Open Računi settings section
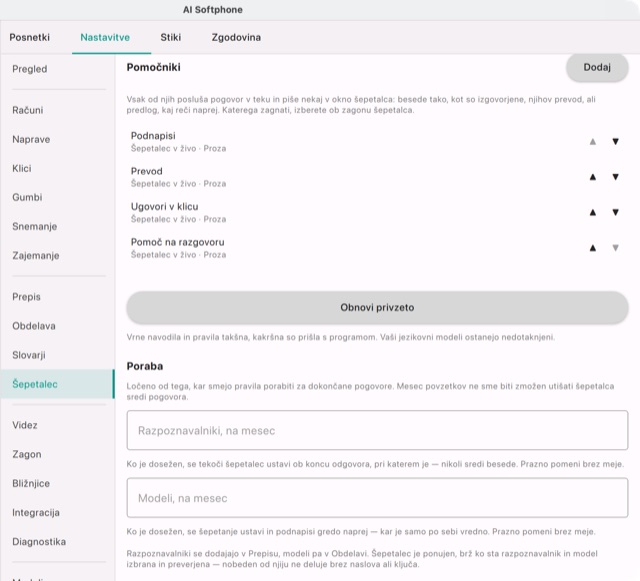Image resolution: width=640 pixels, height=581 pixels. pyautogui.click(x=58, y=110)
